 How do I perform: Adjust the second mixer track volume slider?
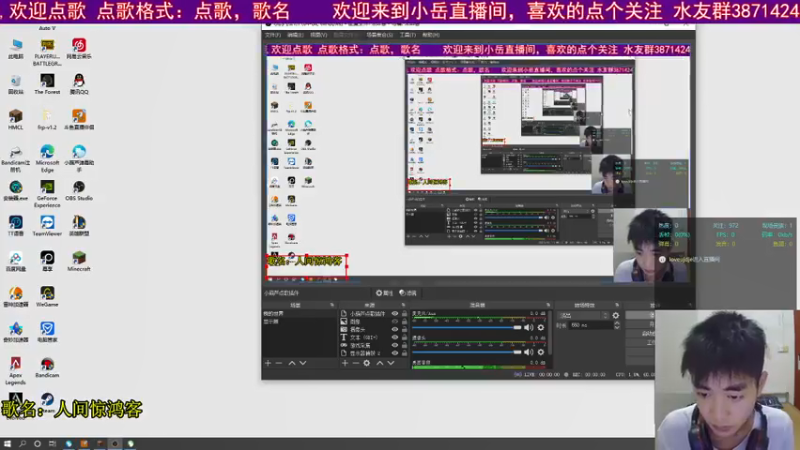(x=467, y=352)
